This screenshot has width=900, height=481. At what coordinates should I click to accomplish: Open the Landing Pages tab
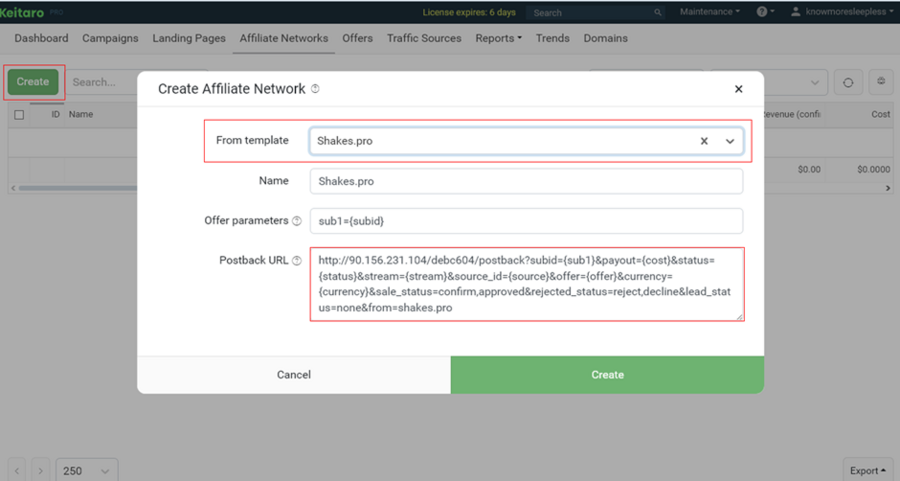[189, 38]
